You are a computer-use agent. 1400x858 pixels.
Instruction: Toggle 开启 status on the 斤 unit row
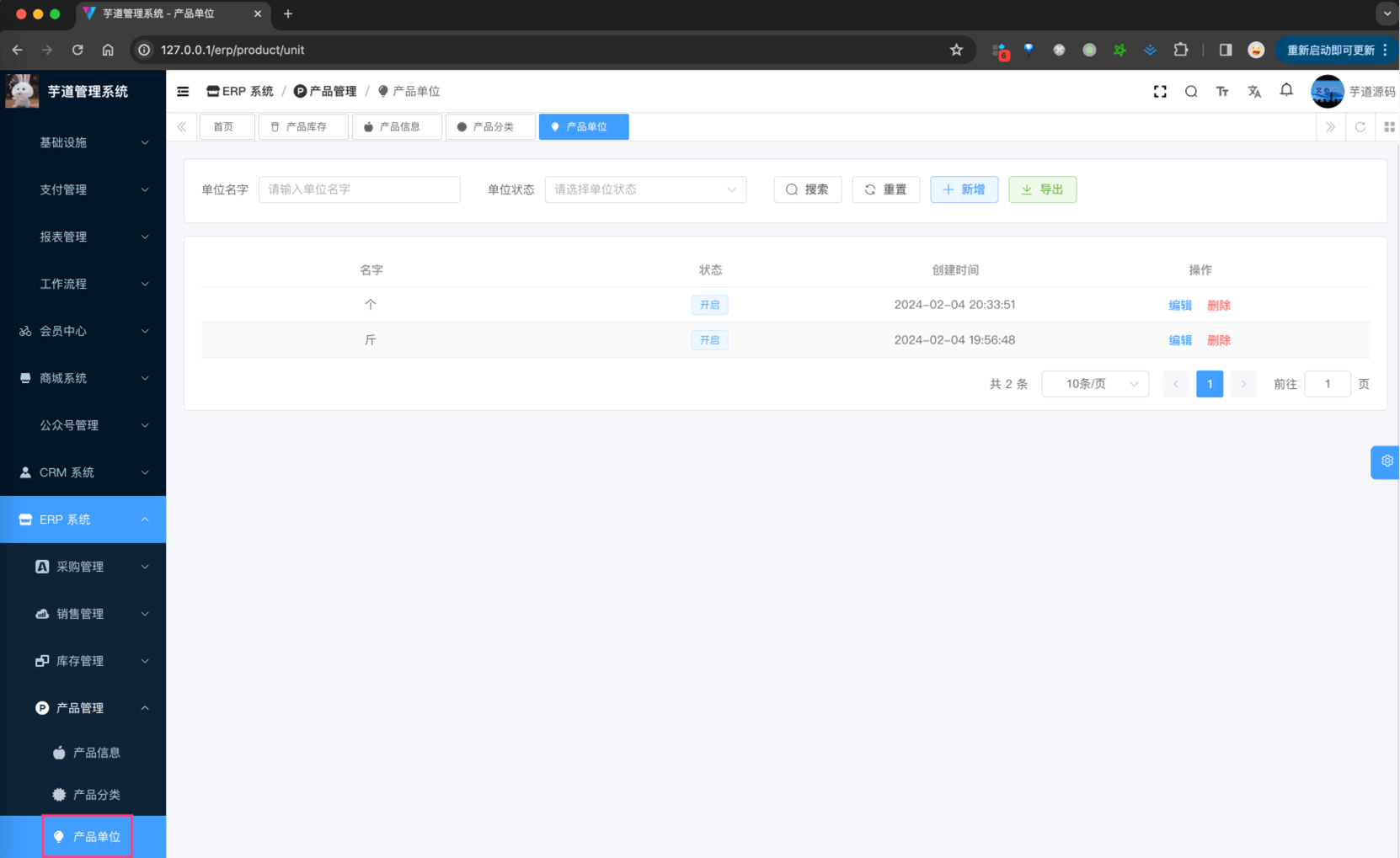point(710,339)
